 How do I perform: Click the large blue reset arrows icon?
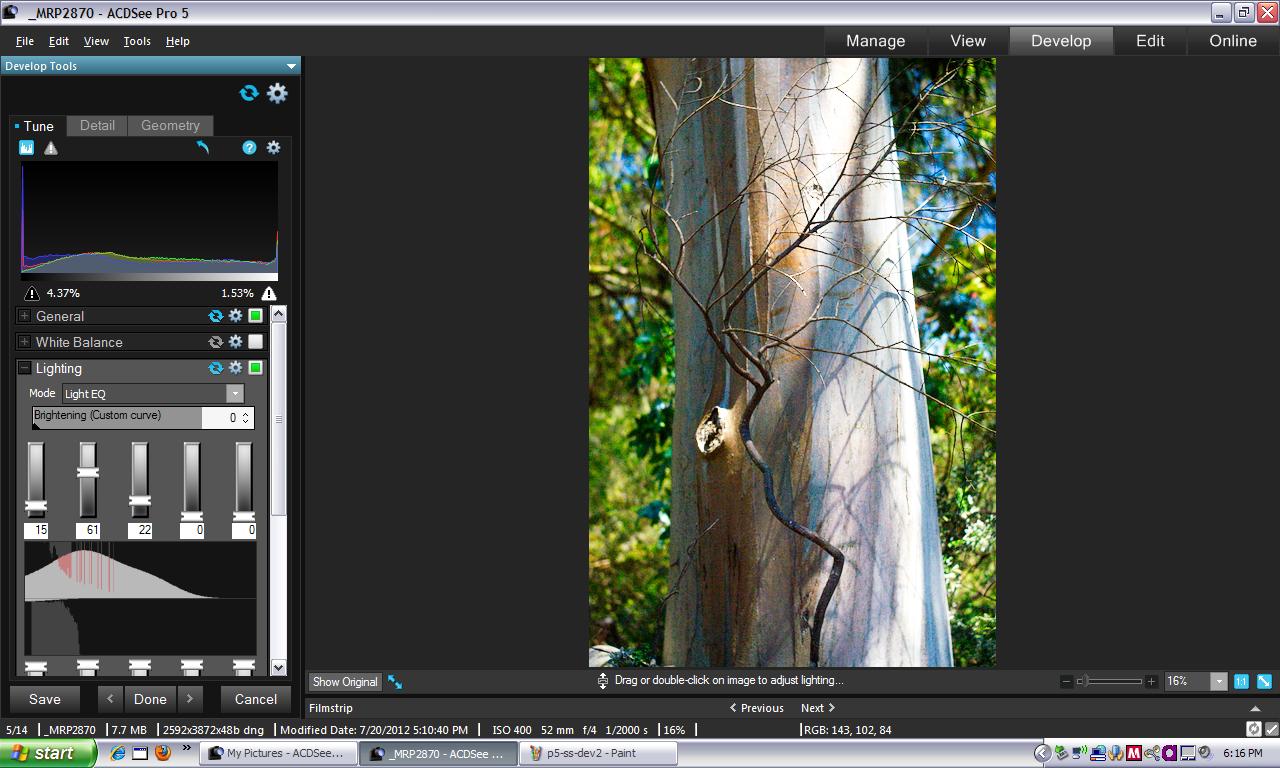point(249,93)
